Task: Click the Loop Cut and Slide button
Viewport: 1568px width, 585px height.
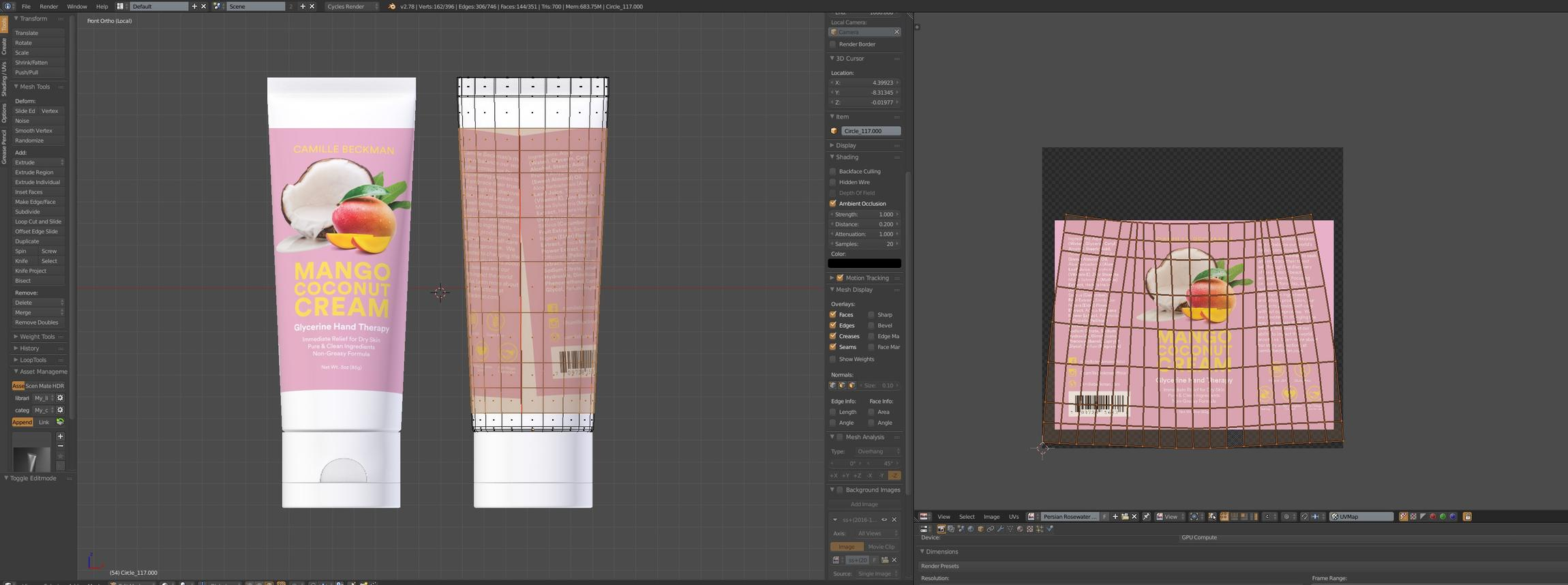Action: coord(38,222)
